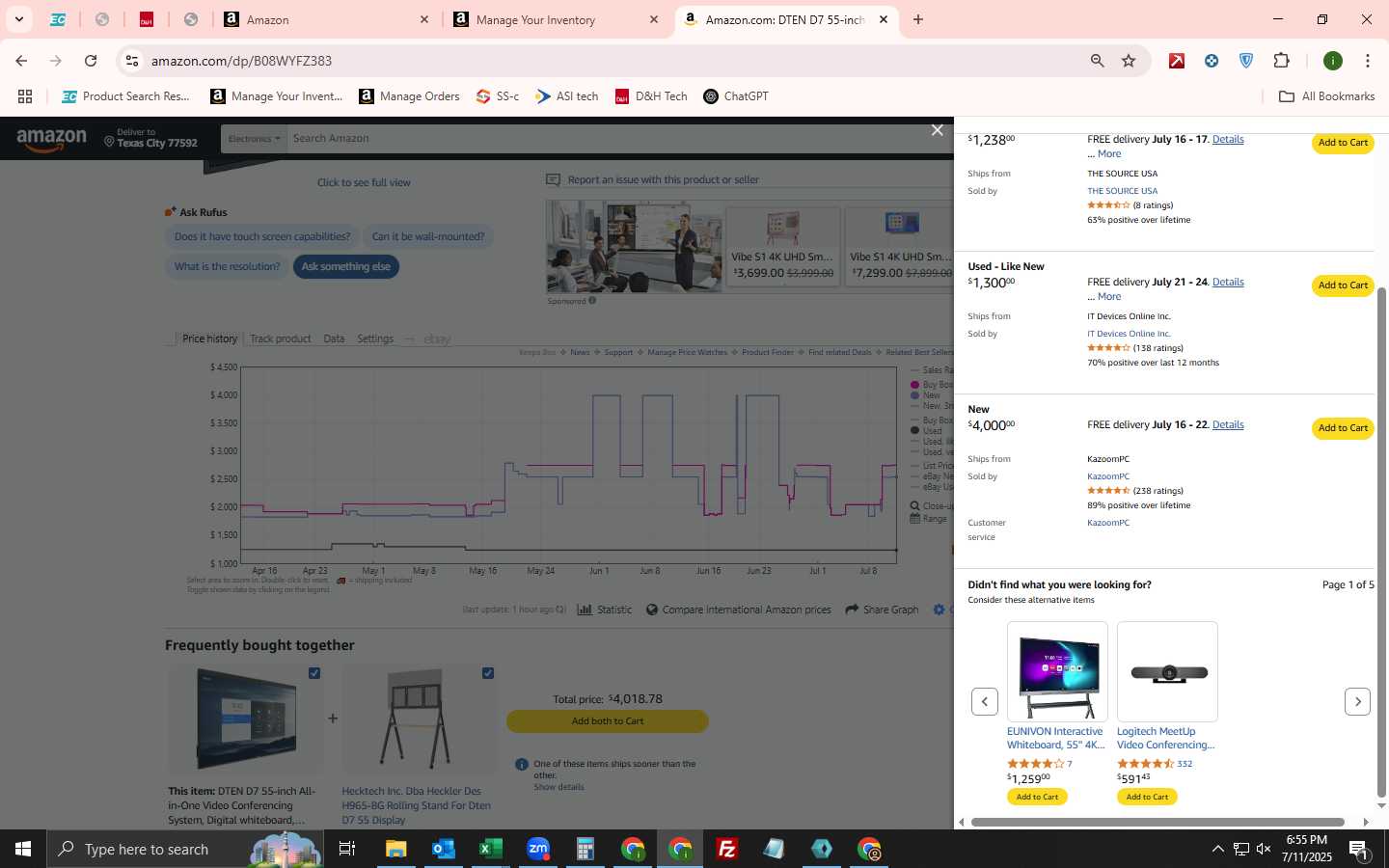Add the $1,300 Used - Like New offer to cart
The height and width of the screenshot is (868, 1389).
coord(1343,285)
